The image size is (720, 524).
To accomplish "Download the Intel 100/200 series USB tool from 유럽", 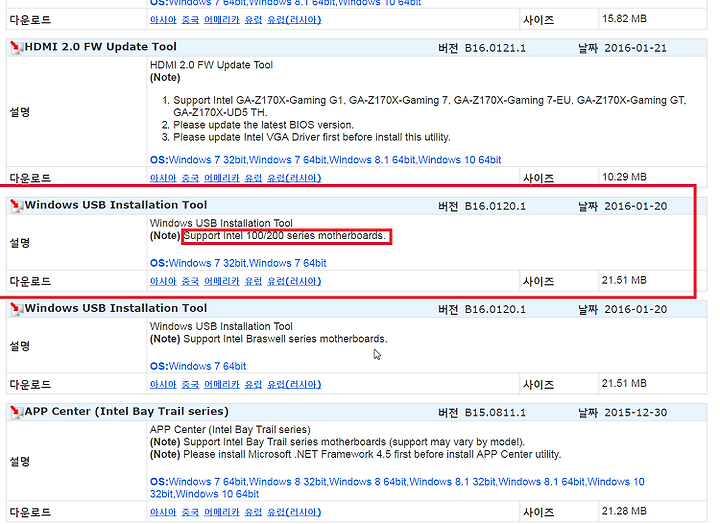I will 253,281.
